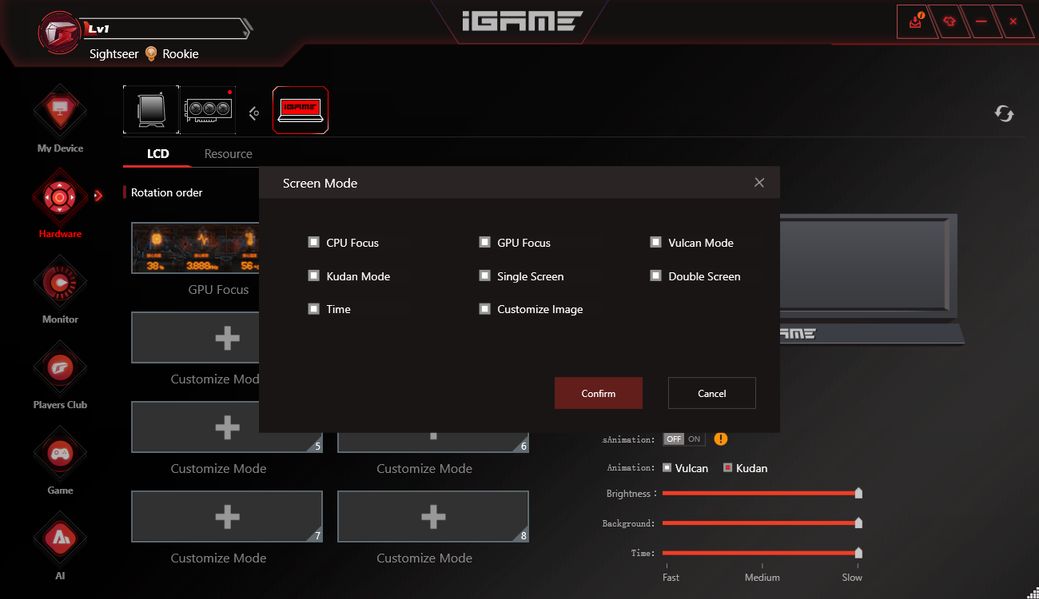The width and height of the screenshot is (1039, 599).
Task: Select the Hardware sidebar icon
Action: coord(60,197)
